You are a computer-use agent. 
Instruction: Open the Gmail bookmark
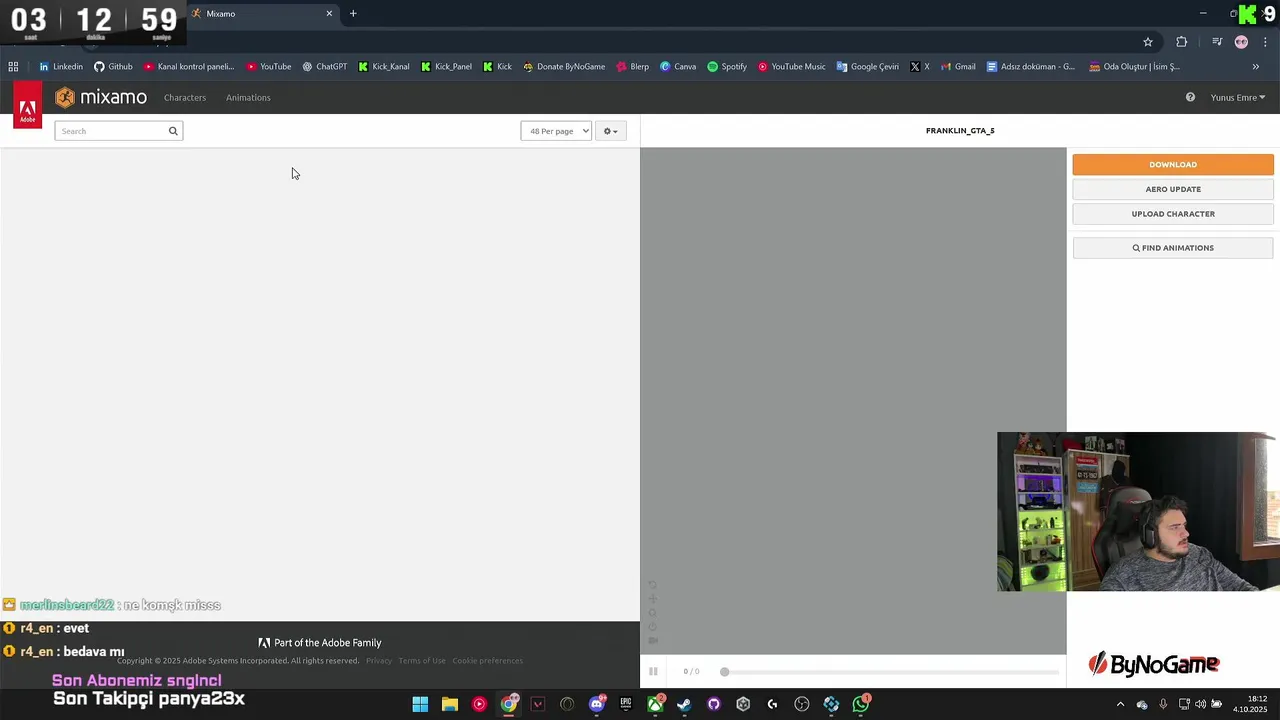click(958, 67)
